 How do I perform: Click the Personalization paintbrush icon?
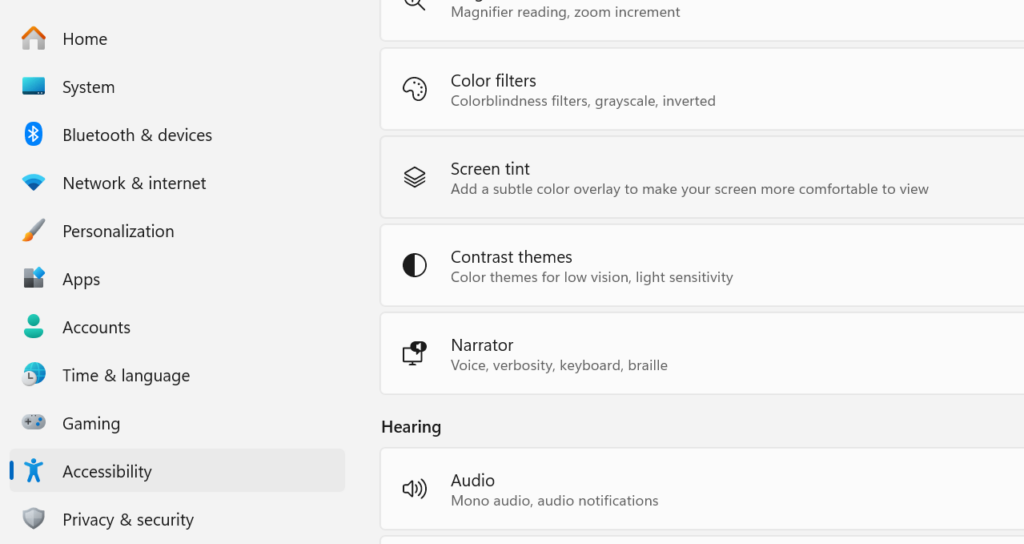point(33,231)
